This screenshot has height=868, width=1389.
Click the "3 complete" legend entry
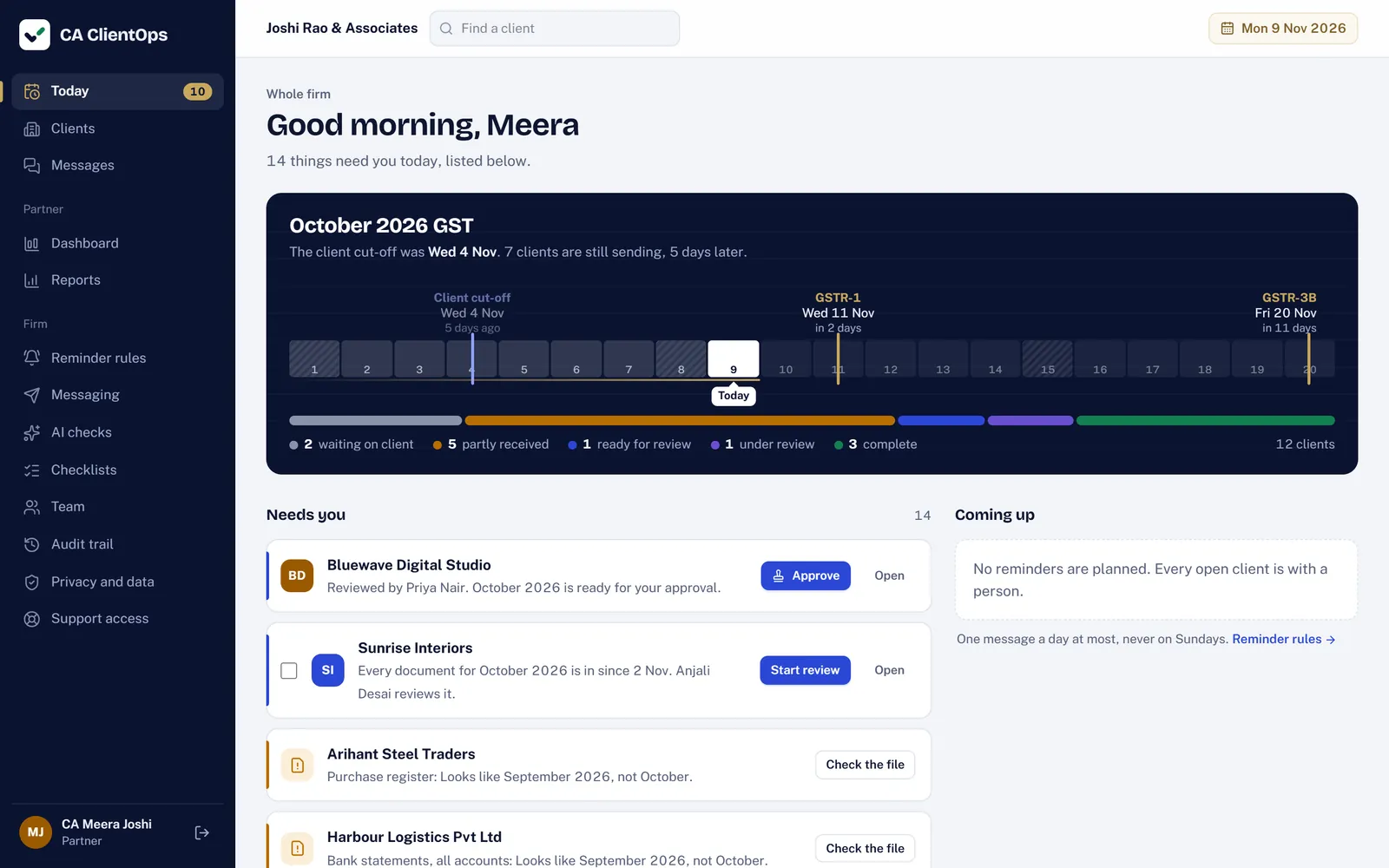pos(876,444)
